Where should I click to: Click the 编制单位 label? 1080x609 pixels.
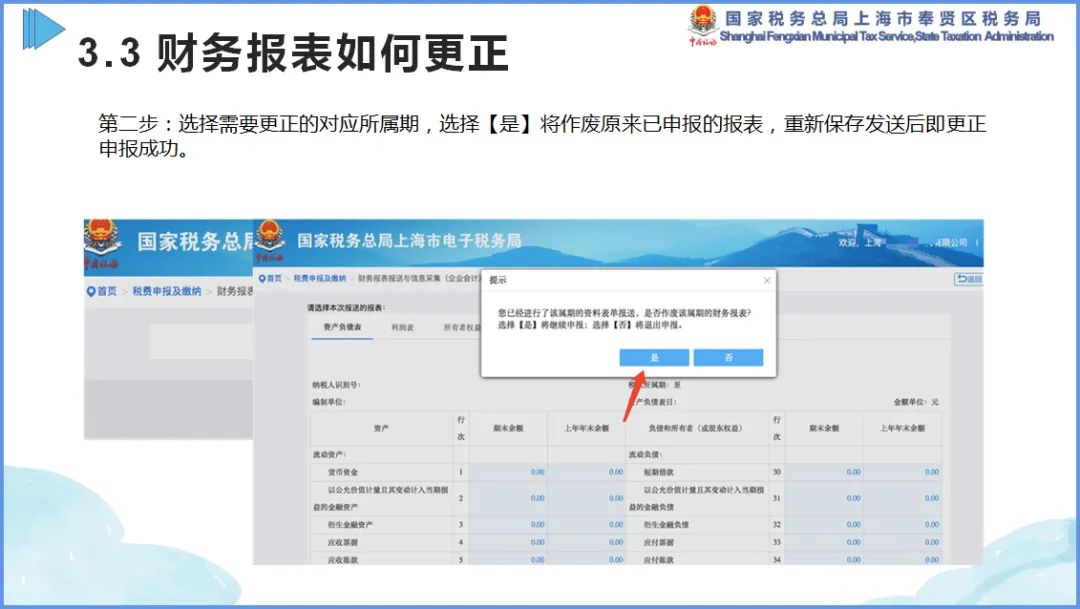click(329, 402)
